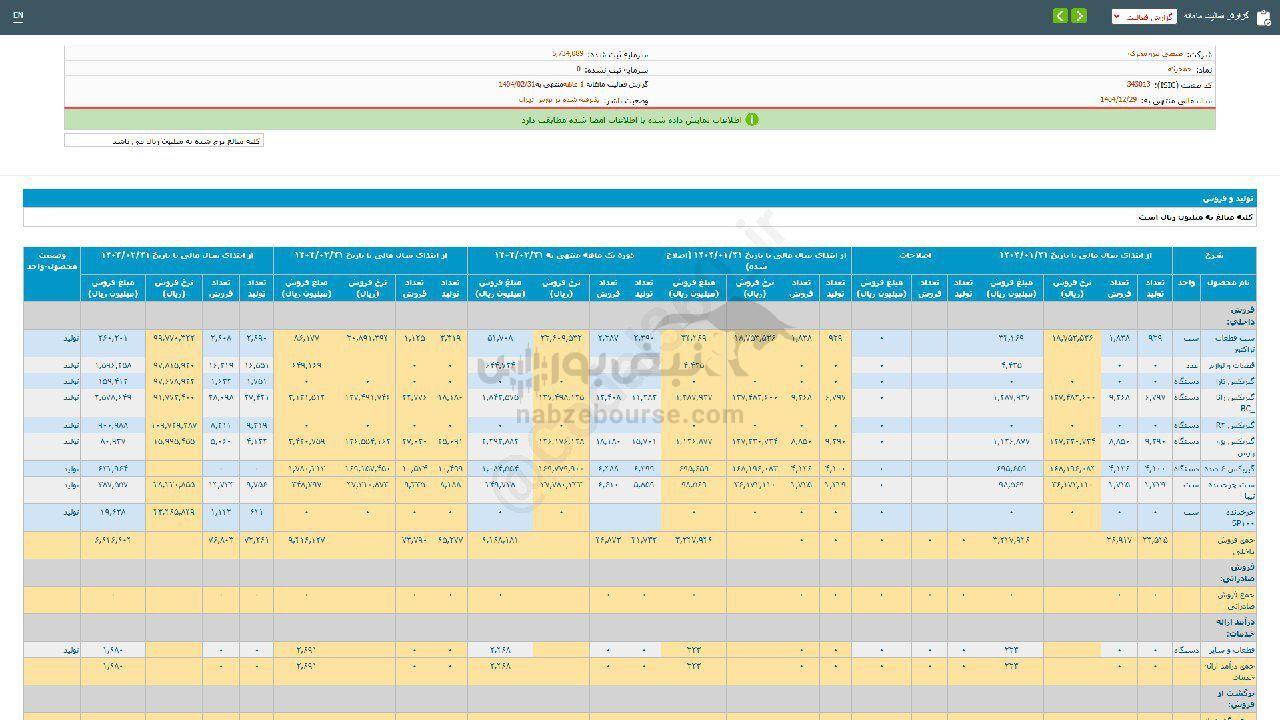
Task: Click the ISIC industry code 343013
Action: (1138, 85)
